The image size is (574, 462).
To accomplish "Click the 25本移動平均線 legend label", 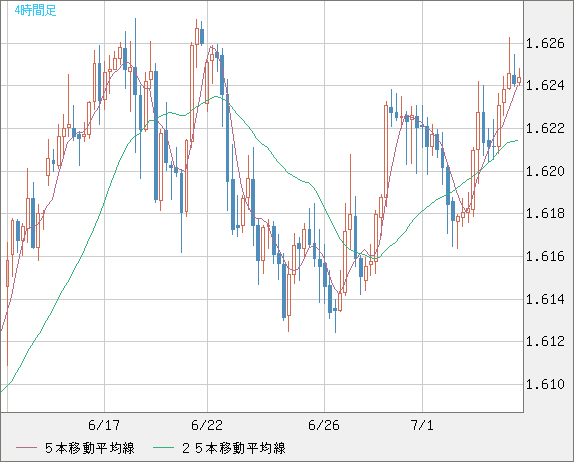I will tap(234, 448).
